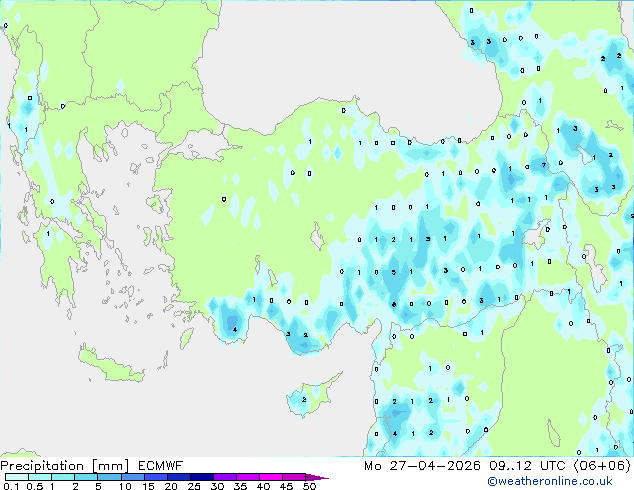Screen dimensions: 634x490
Task: Select the "15" legend scale label
Action: [148, 486]
